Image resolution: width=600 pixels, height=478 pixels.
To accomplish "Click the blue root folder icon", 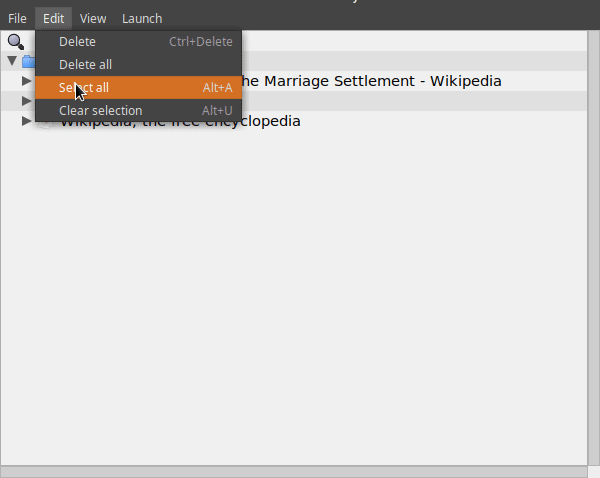I will tap(28, 61).
